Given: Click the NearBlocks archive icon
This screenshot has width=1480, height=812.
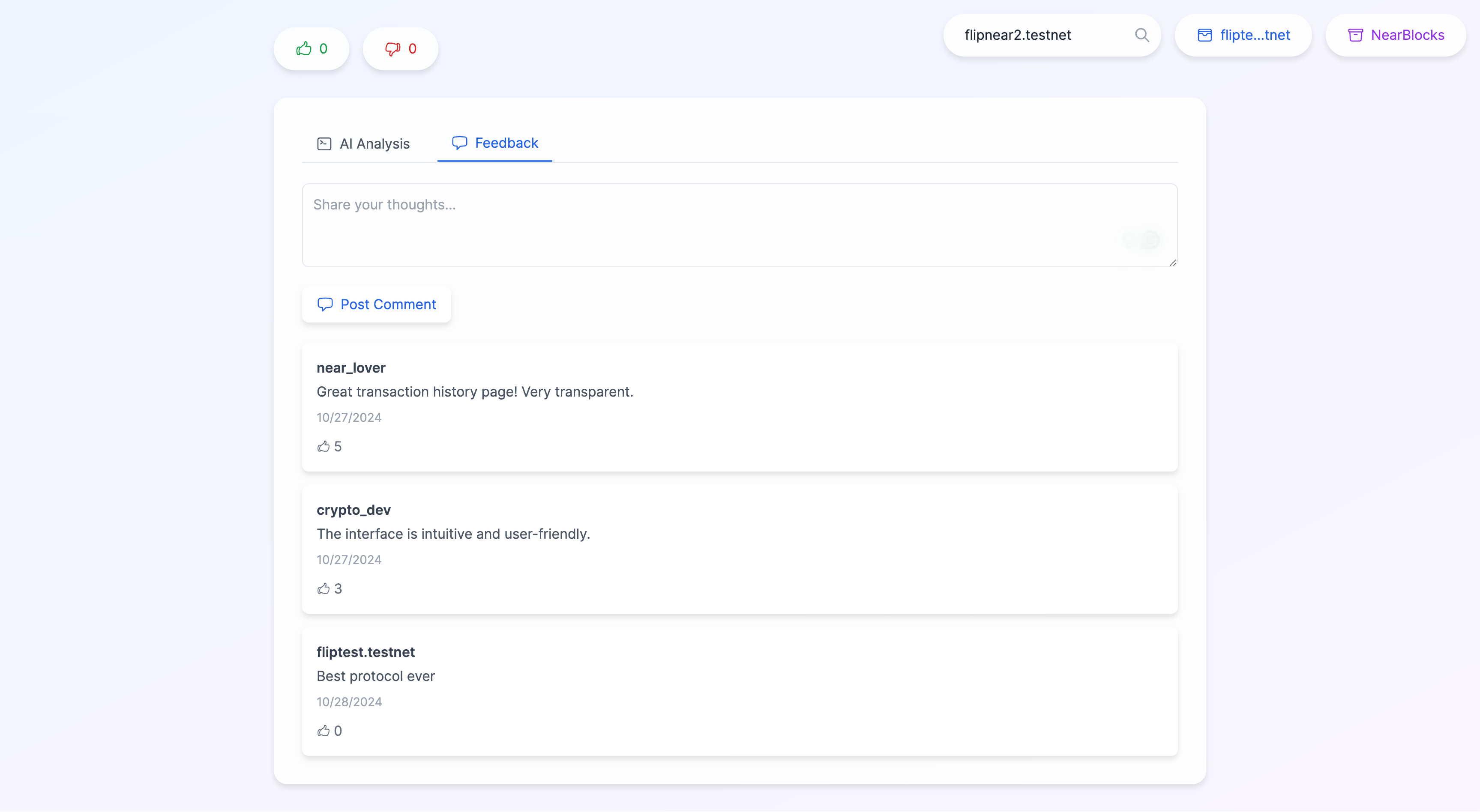Looking at the screenshot, I should 1355,35.
